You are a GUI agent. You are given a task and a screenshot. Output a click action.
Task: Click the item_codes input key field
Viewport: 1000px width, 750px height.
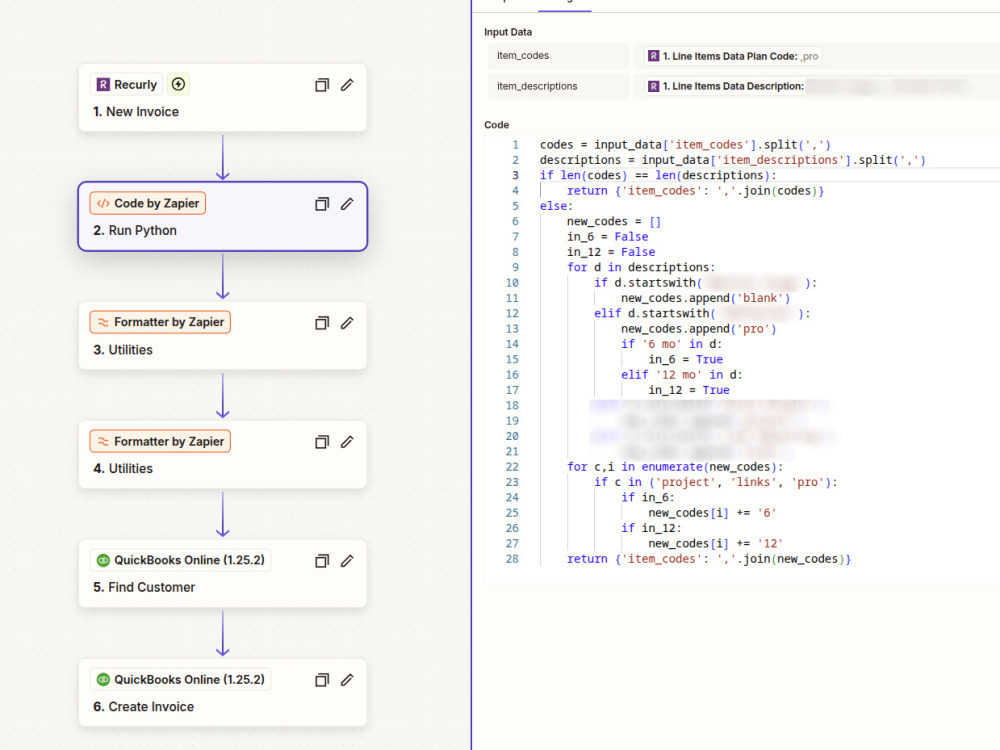tap(559, 55)
